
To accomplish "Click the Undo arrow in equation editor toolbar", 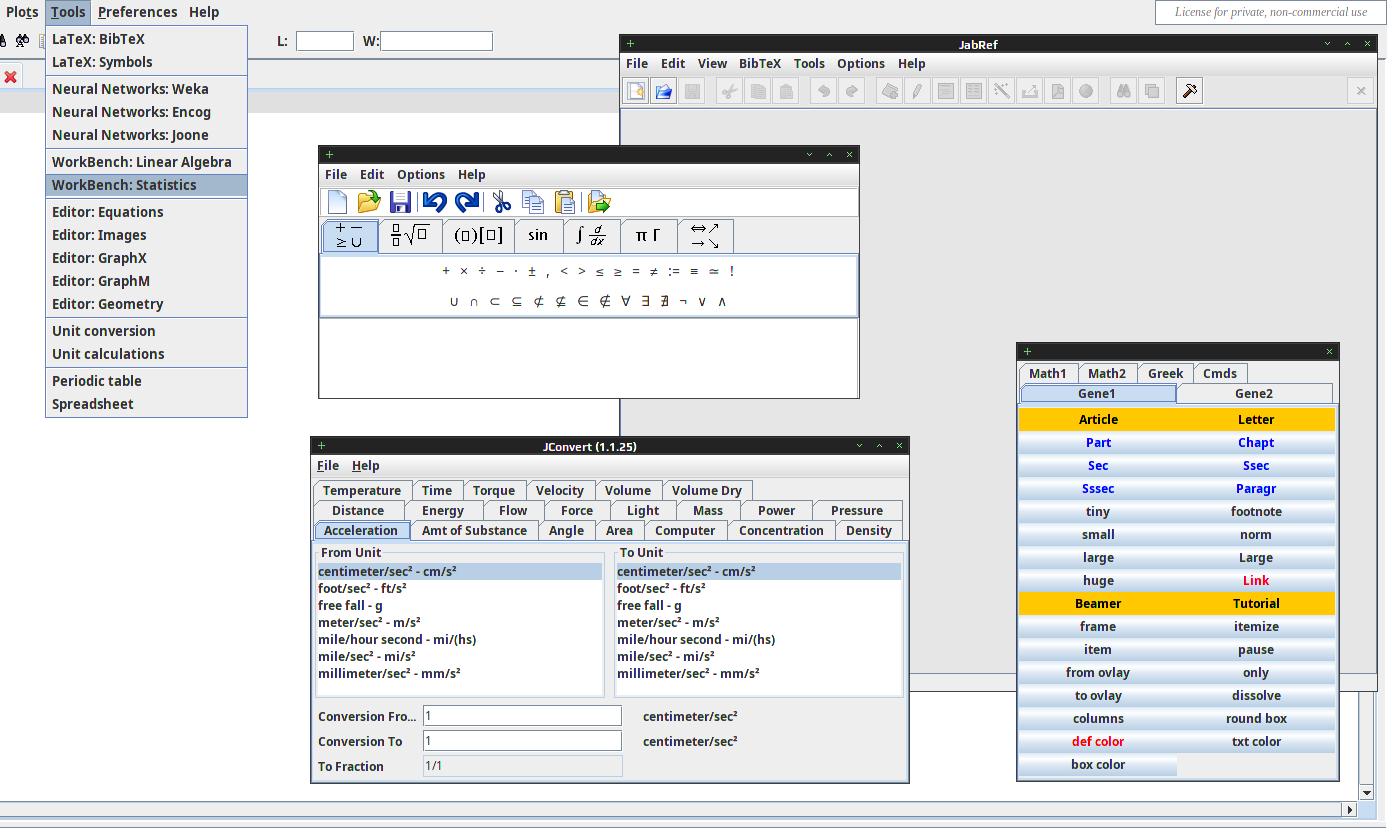I will (x=434, y=202).
